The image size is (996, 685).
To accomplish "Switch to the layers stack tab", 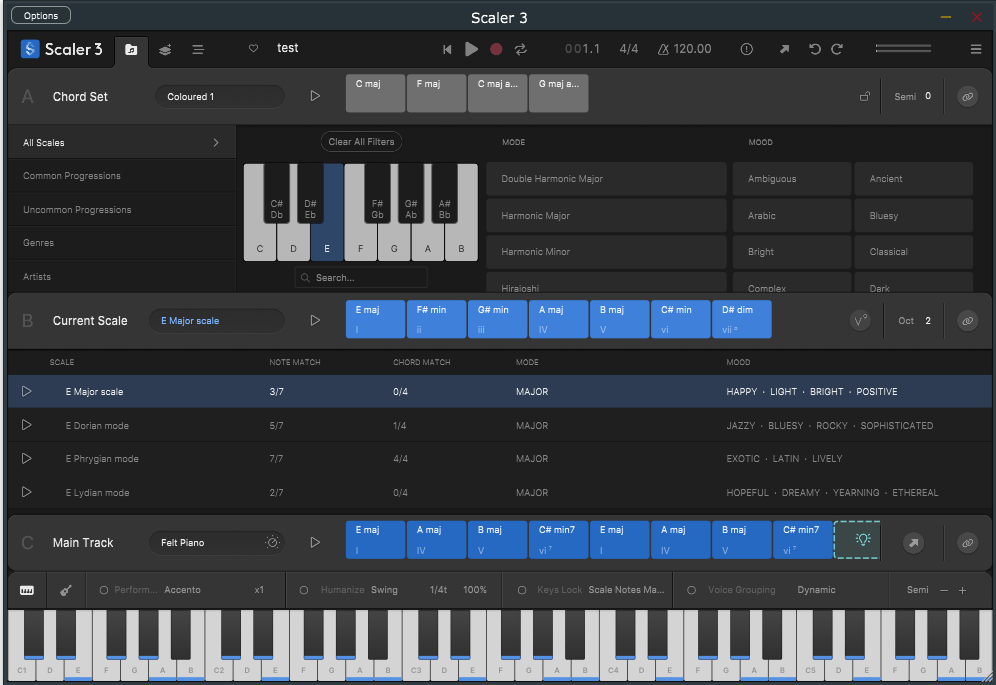I will point(165,50).
